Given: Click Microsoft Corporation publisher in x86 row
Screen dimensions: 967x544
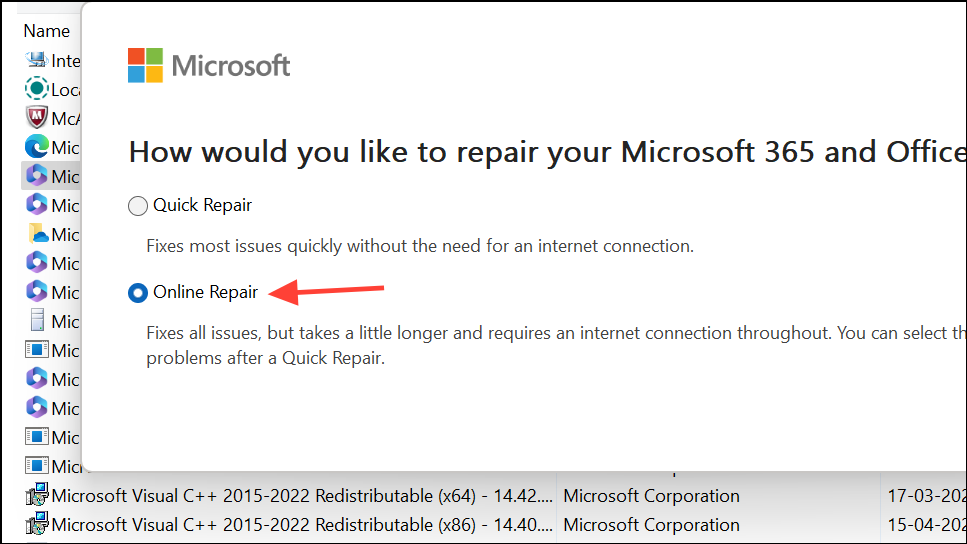Looking at the screenshot, I should pos(651,524).
